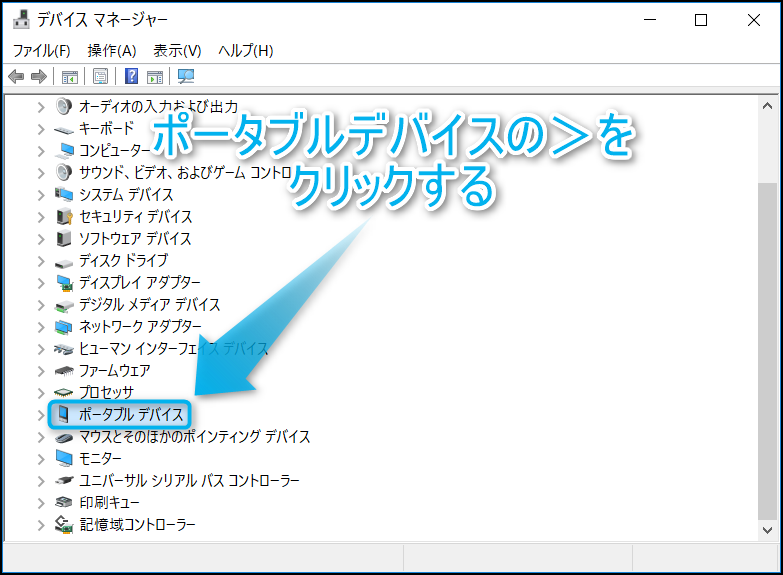
Task: Click the scrollbar down arrow
Action: click(767, 530)
